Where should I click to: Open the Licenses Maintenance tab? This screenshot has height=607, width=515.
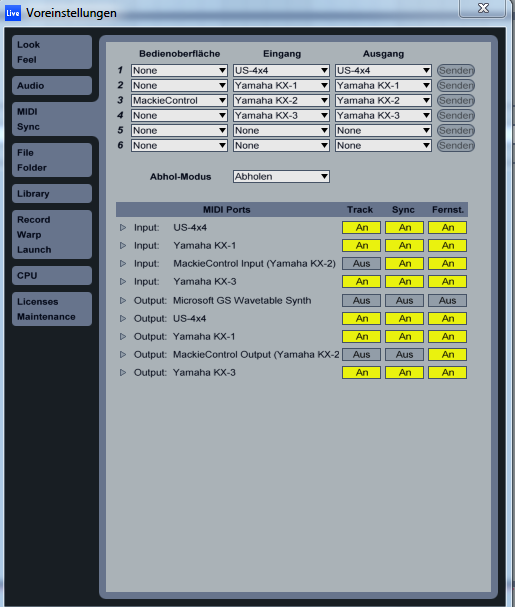(x=52, y=309)
